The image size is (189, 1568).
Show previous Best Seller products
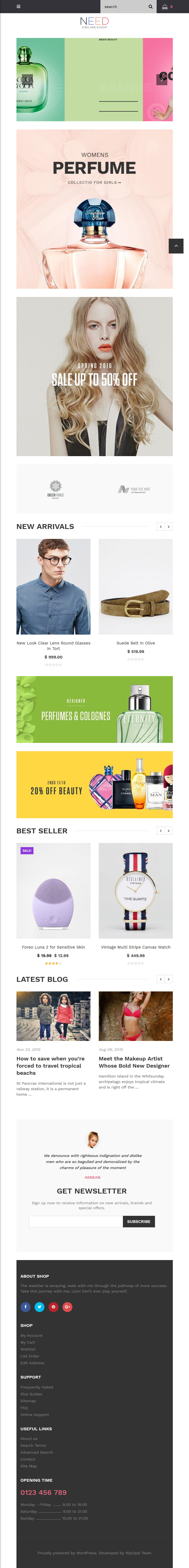[x=160, y=830]
